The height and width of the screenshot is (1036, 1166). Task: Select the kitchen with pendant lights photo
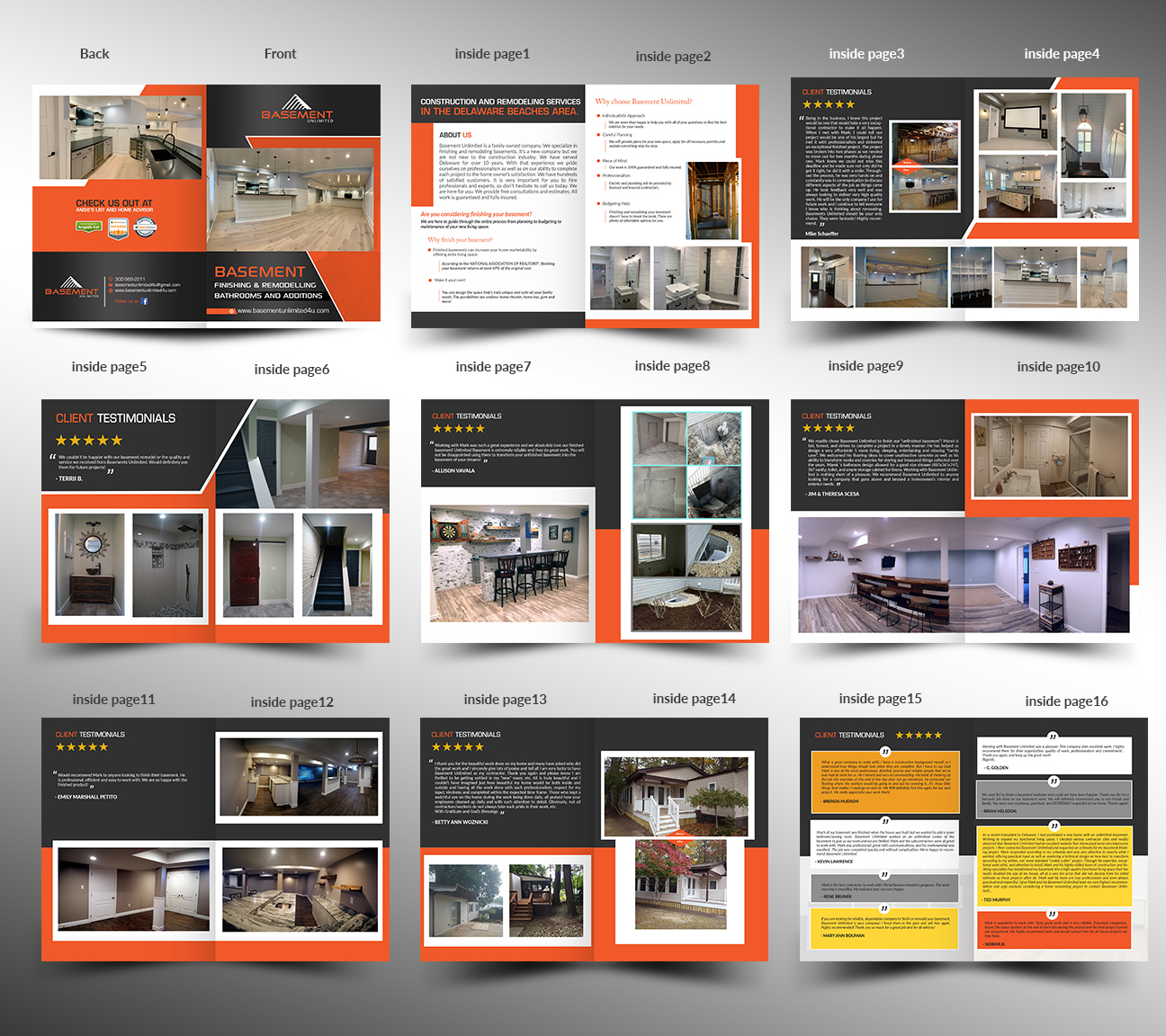point(300,776)
